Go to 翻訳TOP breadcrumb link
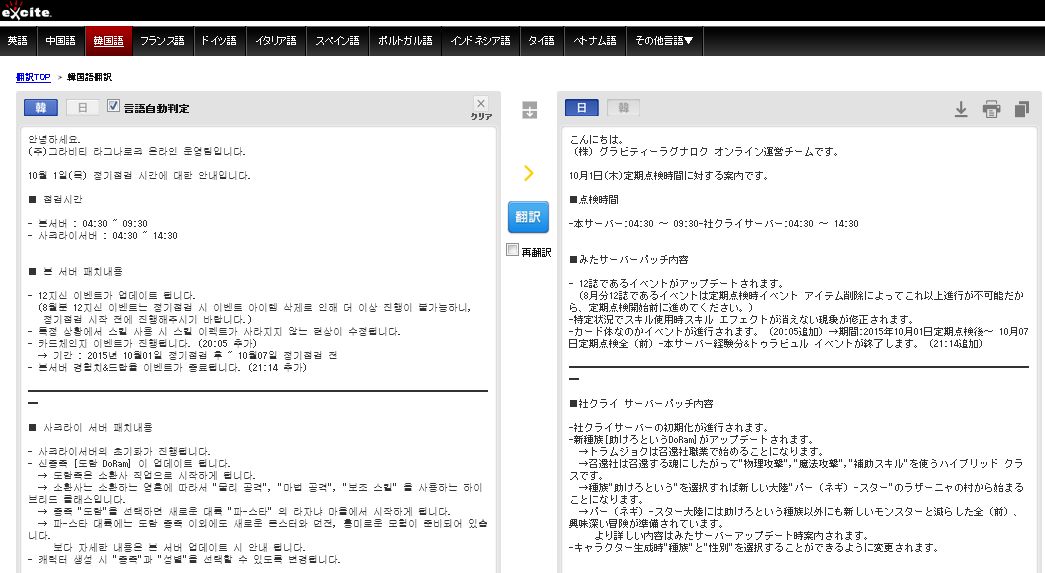1045x573 pixels. [33, 77]
